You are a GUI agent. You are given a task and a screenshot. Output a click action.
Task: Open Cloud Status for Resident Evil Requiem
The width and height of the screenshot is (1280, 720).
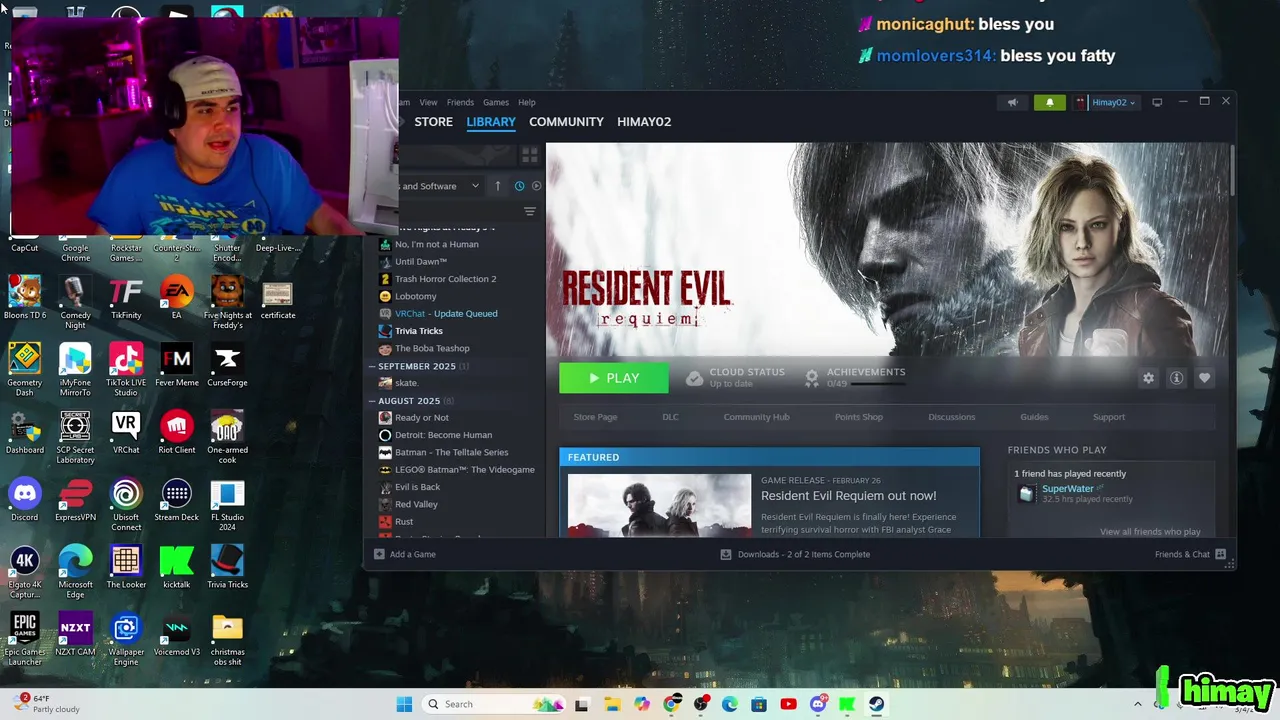(735, 377)
